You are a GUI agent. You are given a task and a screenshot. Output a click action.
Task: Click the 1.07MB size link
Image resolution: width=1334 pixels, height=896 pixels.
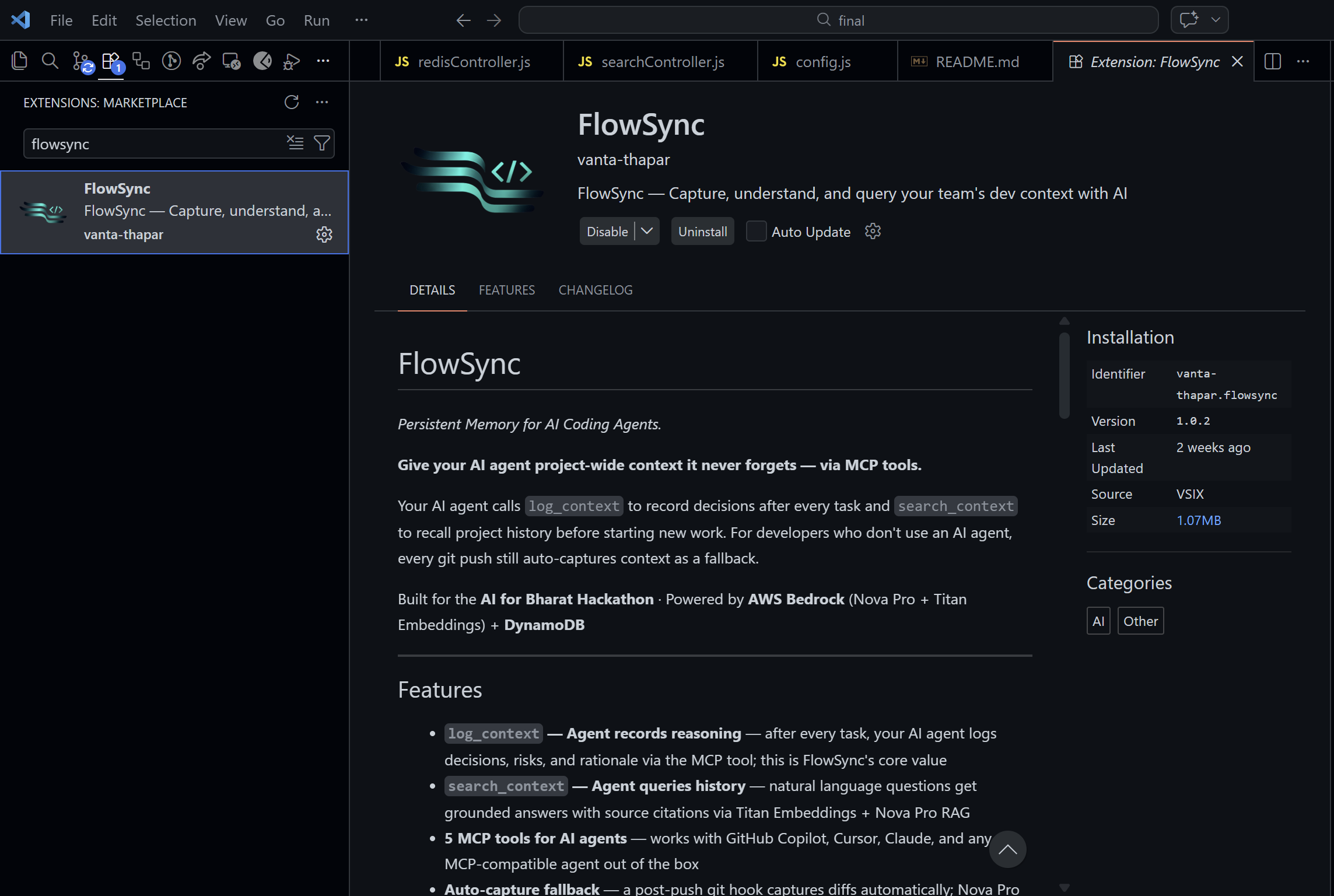point(1199,520)
